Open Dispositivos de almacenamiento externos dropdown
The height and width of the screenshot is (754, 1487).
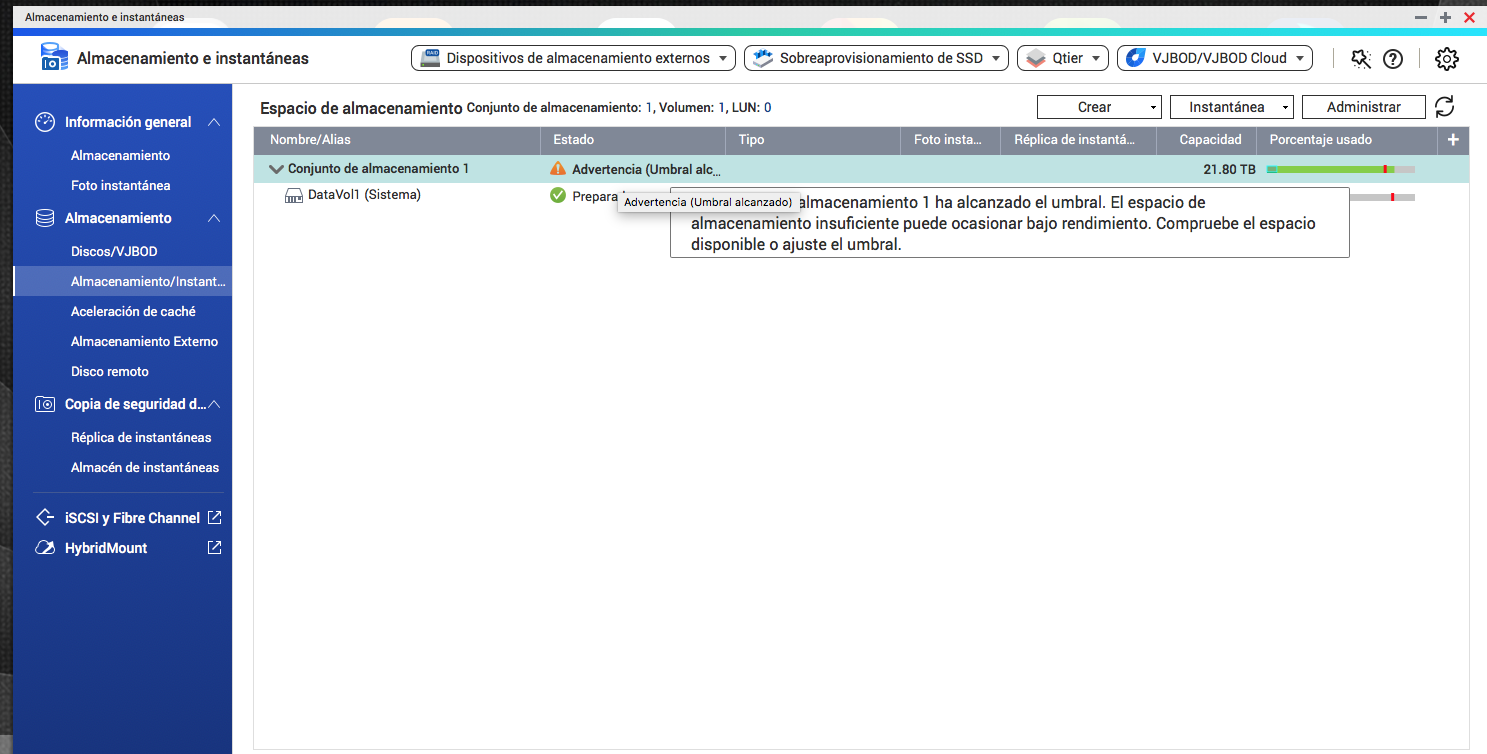click(573, 58)
